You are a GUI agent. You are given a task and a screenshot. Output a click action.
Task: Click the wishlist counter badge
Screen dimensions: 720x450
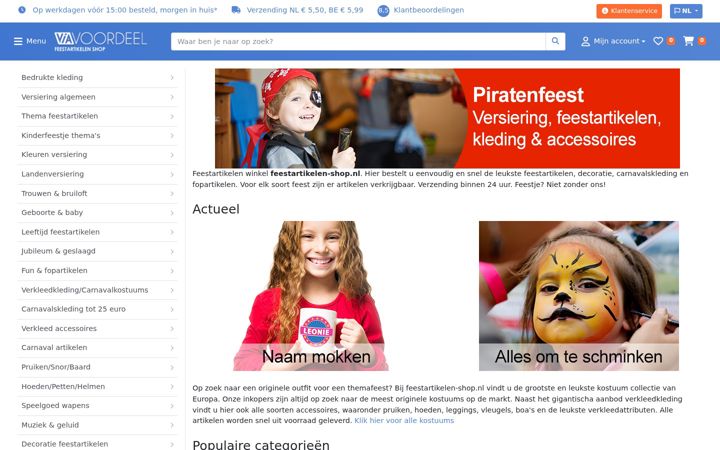[x=671, y=40]
